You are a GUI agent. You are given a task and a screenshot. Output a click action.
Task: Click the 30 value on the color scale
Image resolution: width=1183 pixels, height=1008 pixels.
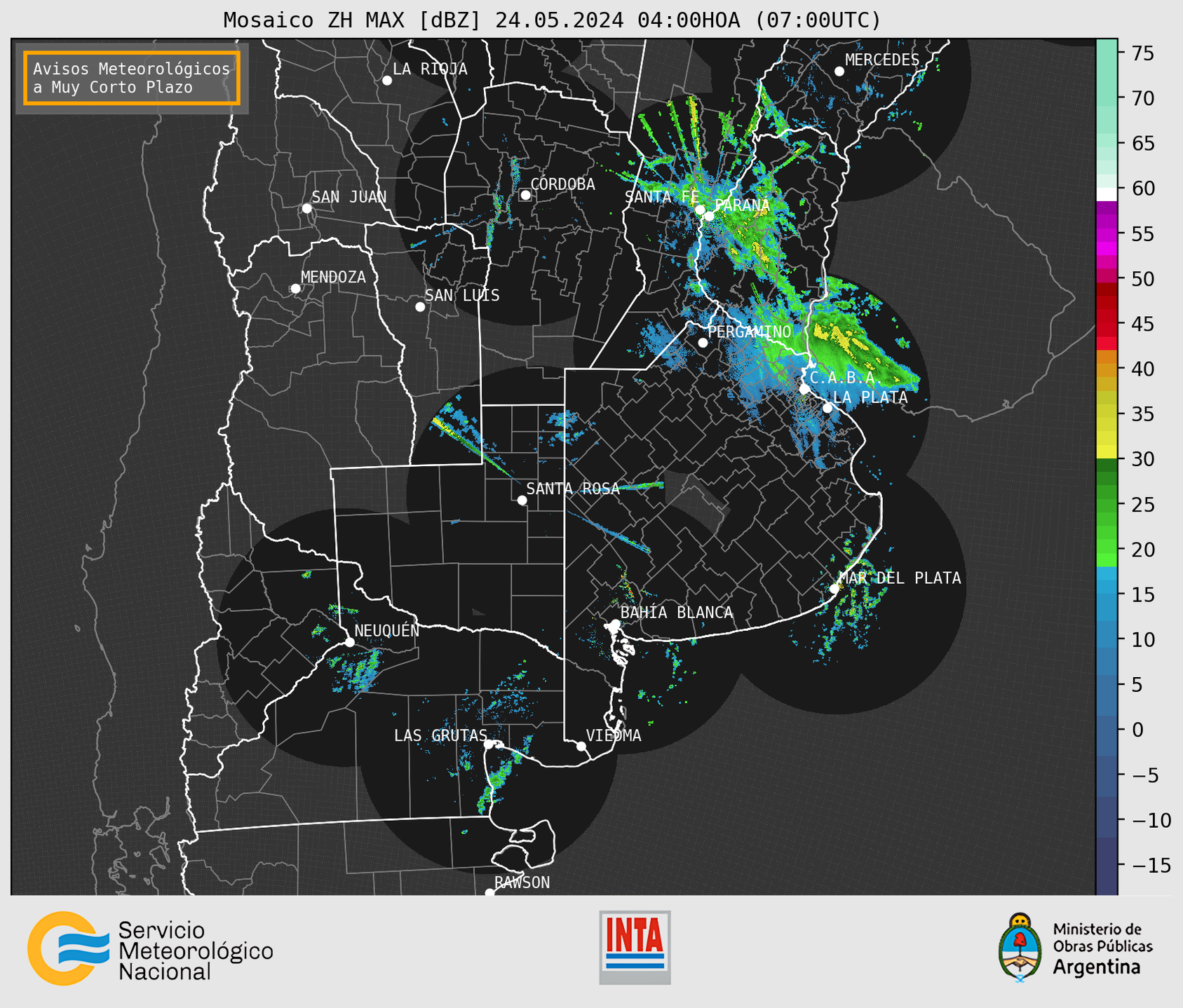[1143, 459]
